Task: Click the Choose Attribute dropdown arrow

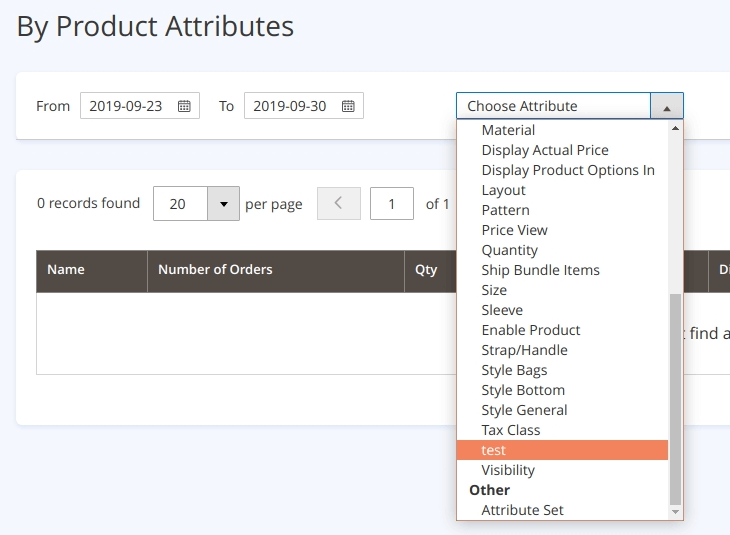Action: pos(666,106)
